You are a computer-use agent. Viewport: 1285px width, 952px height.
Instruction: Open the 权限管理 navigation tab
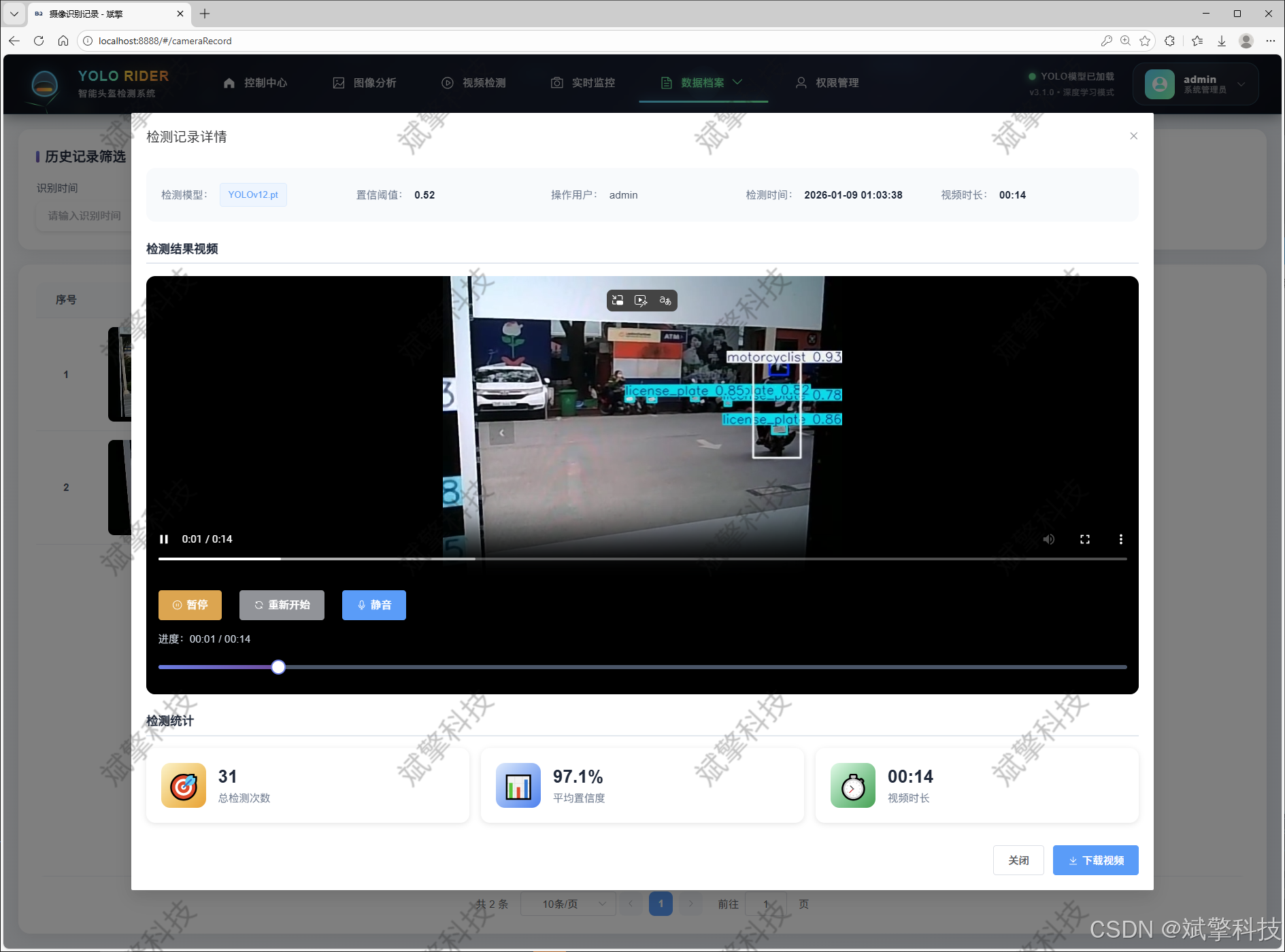coord(827,83)
